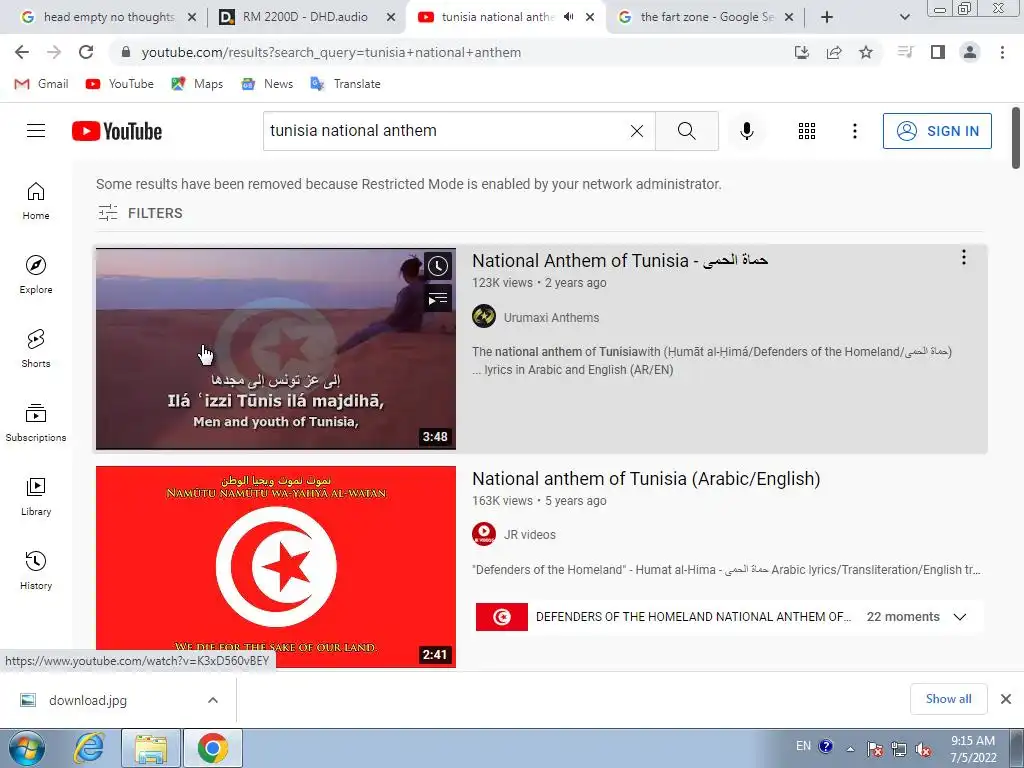The width and height of the screenshot is (1024, 768).
Task: Add Urumaxi video to Watch later
Action: point(438,266)
